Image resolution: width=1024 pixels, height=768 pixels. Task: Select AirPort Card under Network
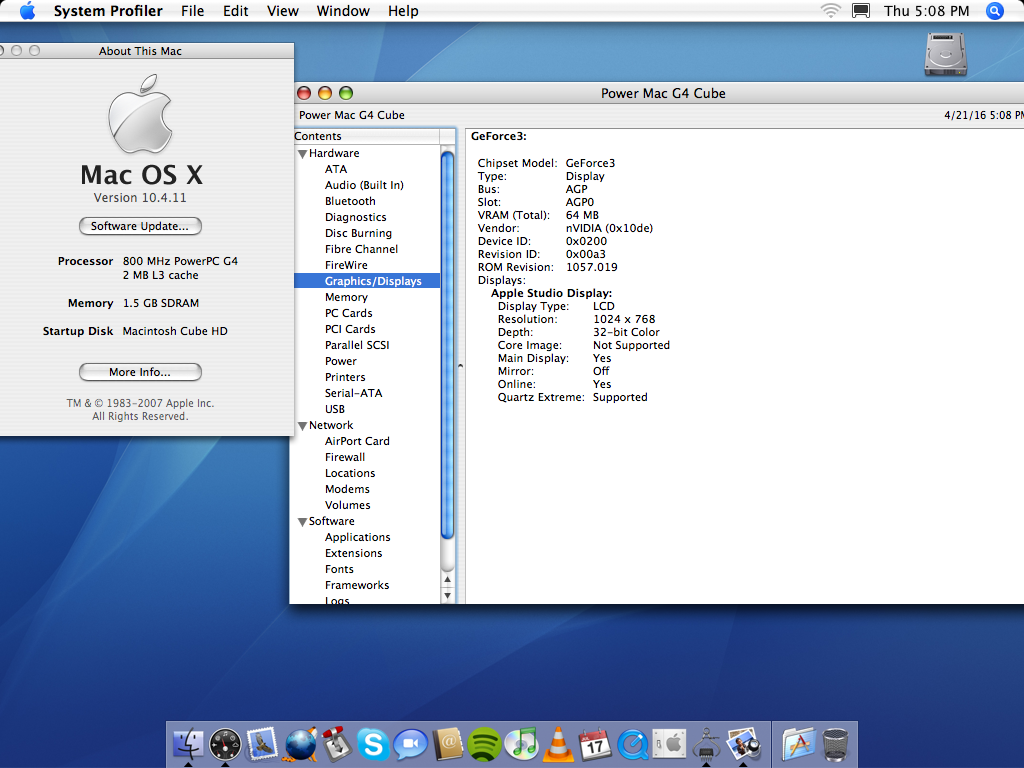357,441
